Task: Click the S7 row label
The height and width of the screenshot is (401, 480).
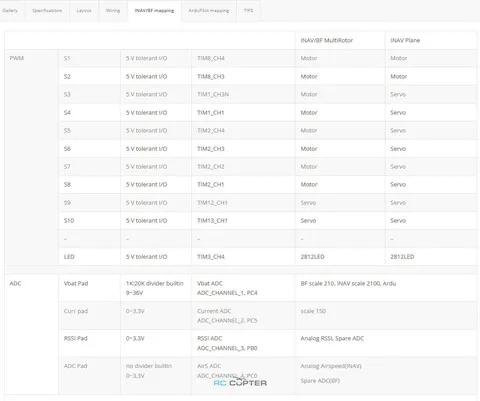Action: [67, 167]
